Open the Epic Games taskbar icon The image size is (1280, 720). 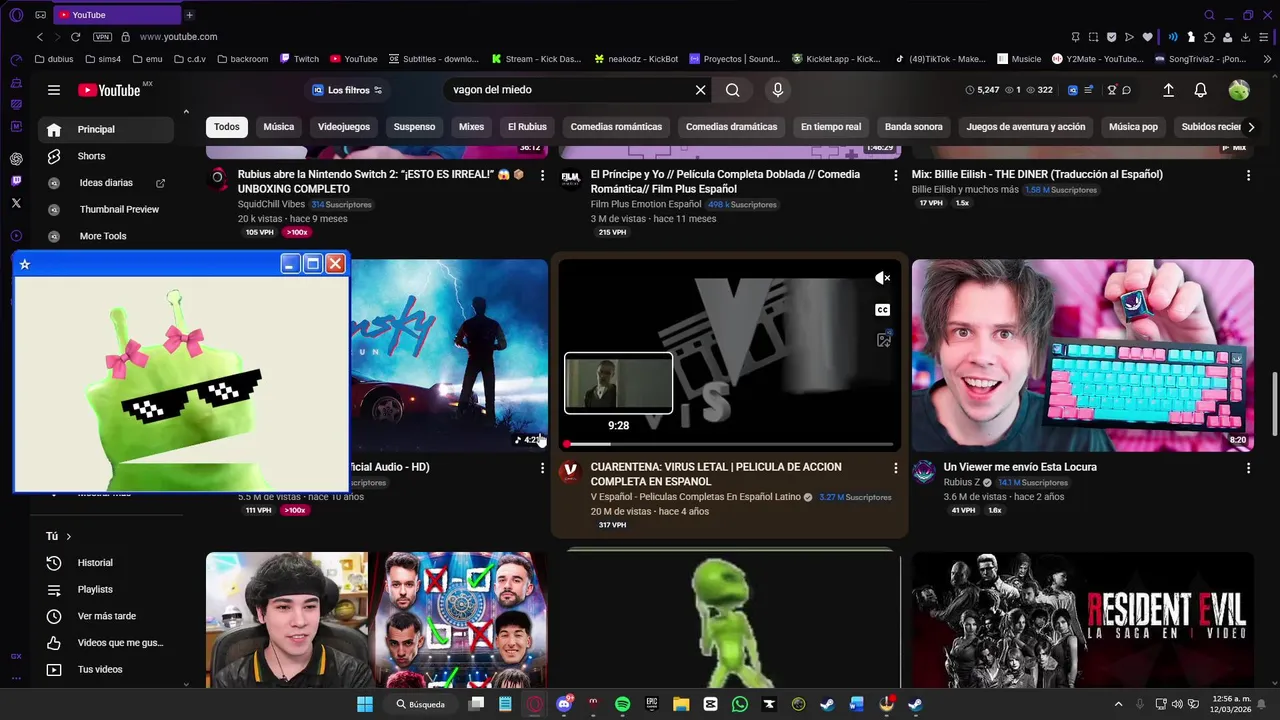(652, 704)
